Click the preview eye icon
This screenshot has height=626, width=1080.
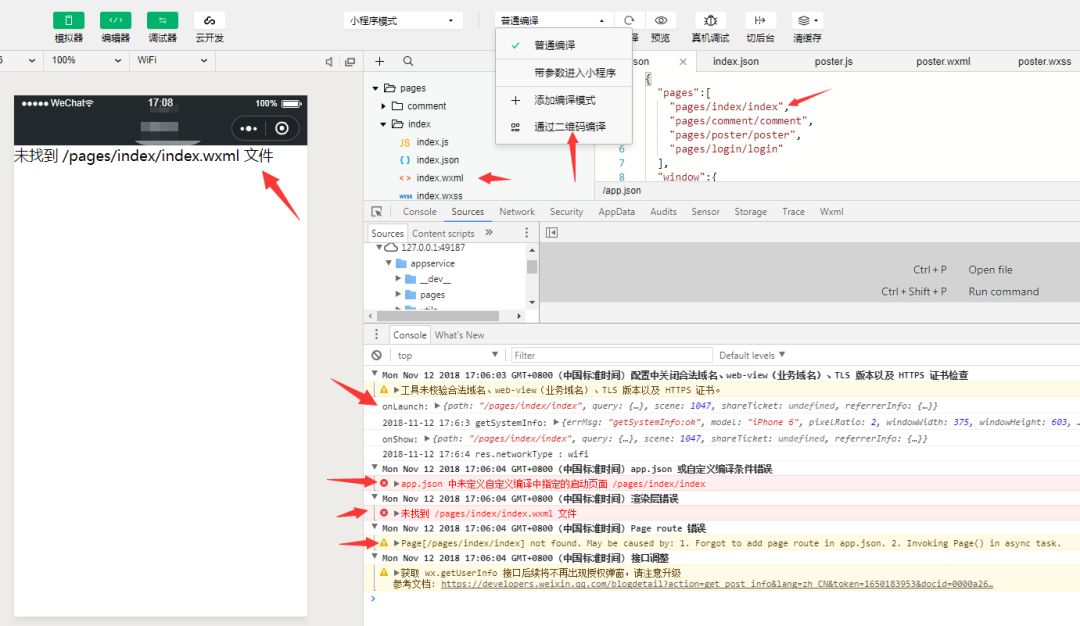tap(661, 21)
